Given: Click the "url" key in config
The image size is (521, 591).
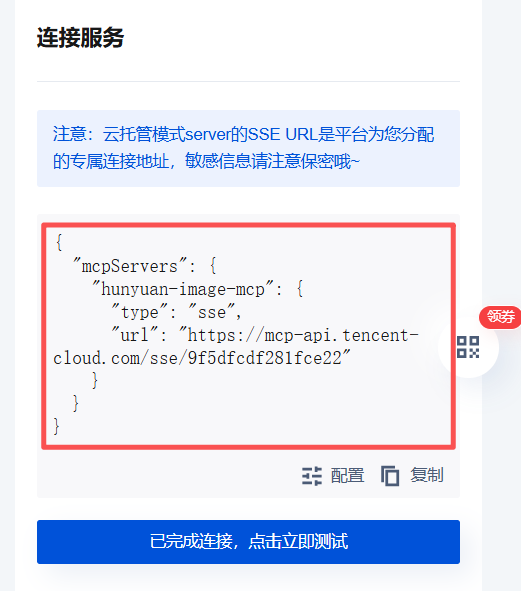Looking at the screenshot, I should pos(135,335).
